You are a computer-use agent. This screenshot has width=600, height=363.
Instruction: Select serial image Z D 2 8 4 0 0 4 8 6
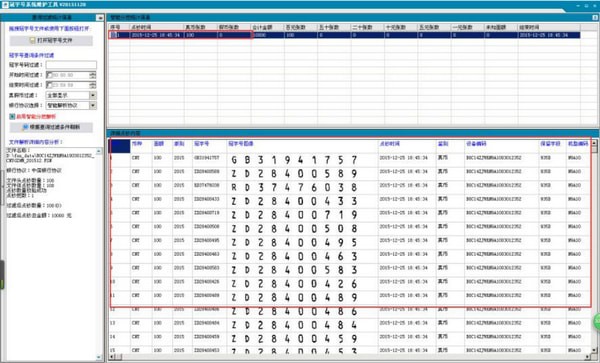[x=294, y=312]
